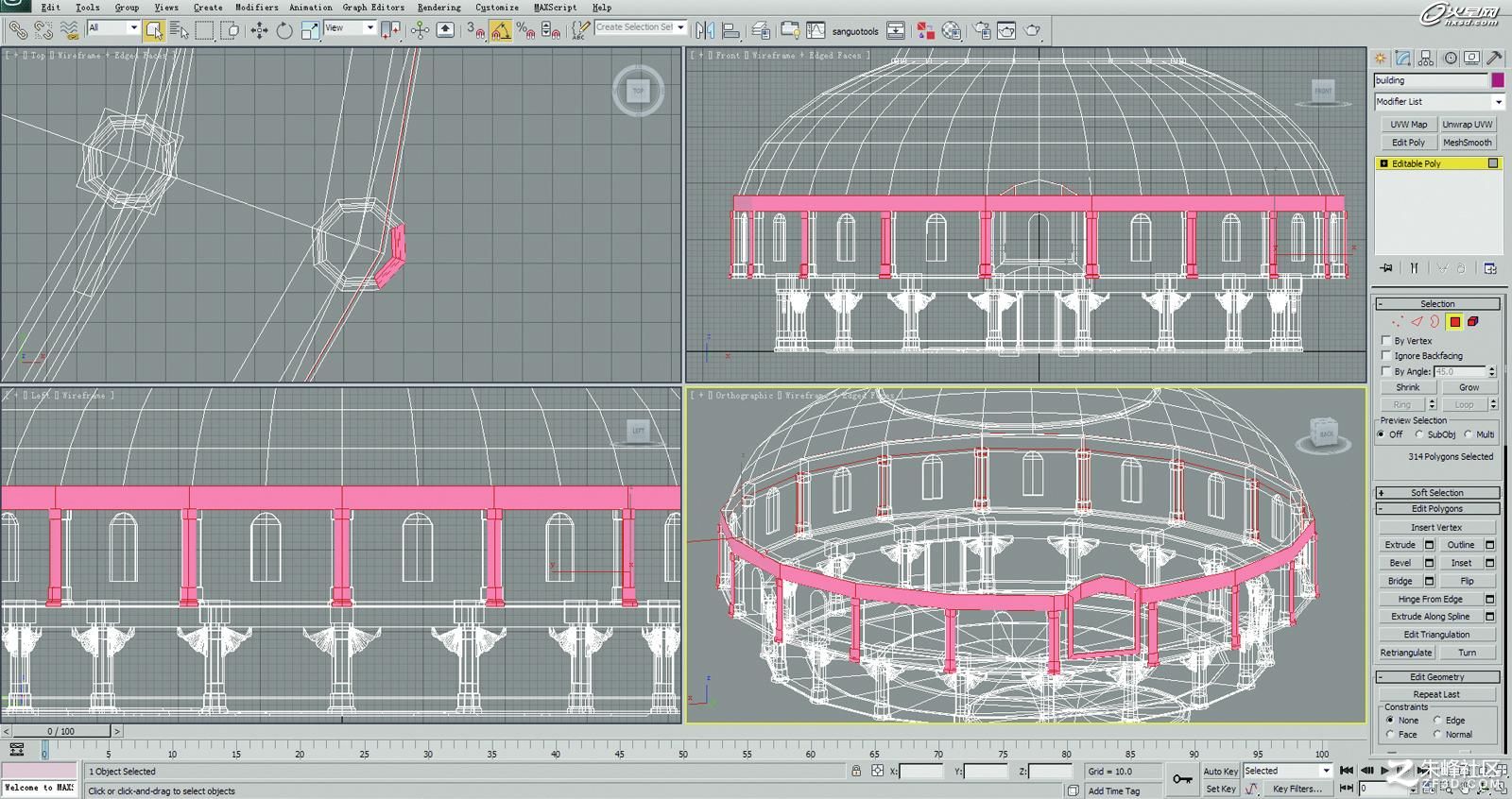Viewport: 1512px width, 799px height.
Task: Activate Select and Scale tool
Action: tap(310, 30)
